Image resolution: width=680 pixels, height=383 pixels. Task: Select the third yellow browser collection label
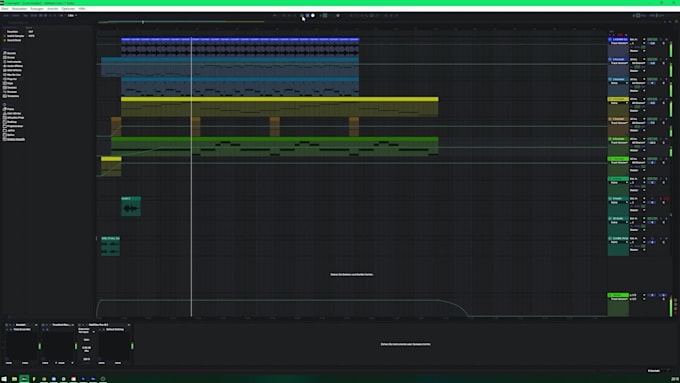click(13, 40)
